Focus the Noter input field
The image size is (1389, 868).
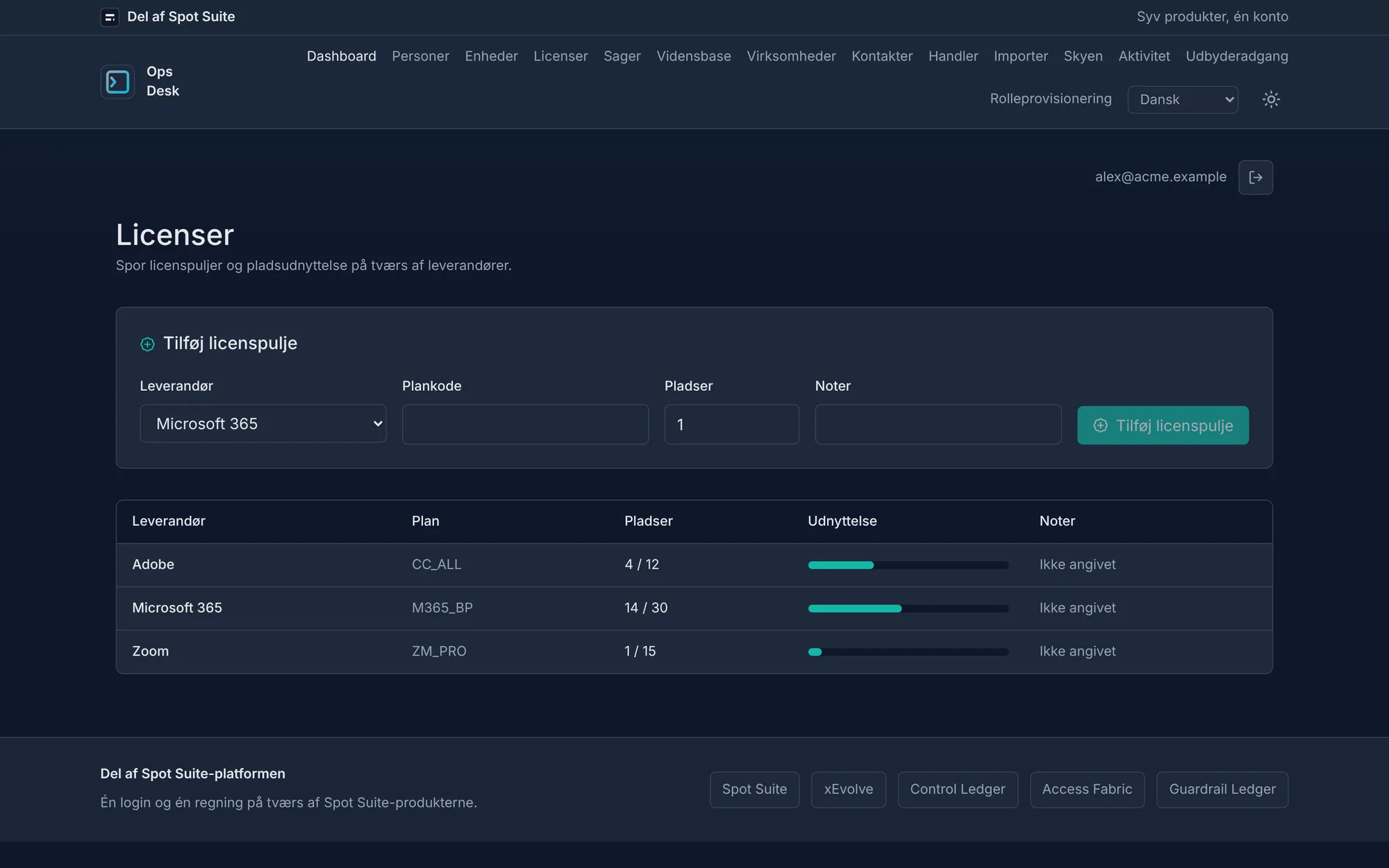[938, 424]
